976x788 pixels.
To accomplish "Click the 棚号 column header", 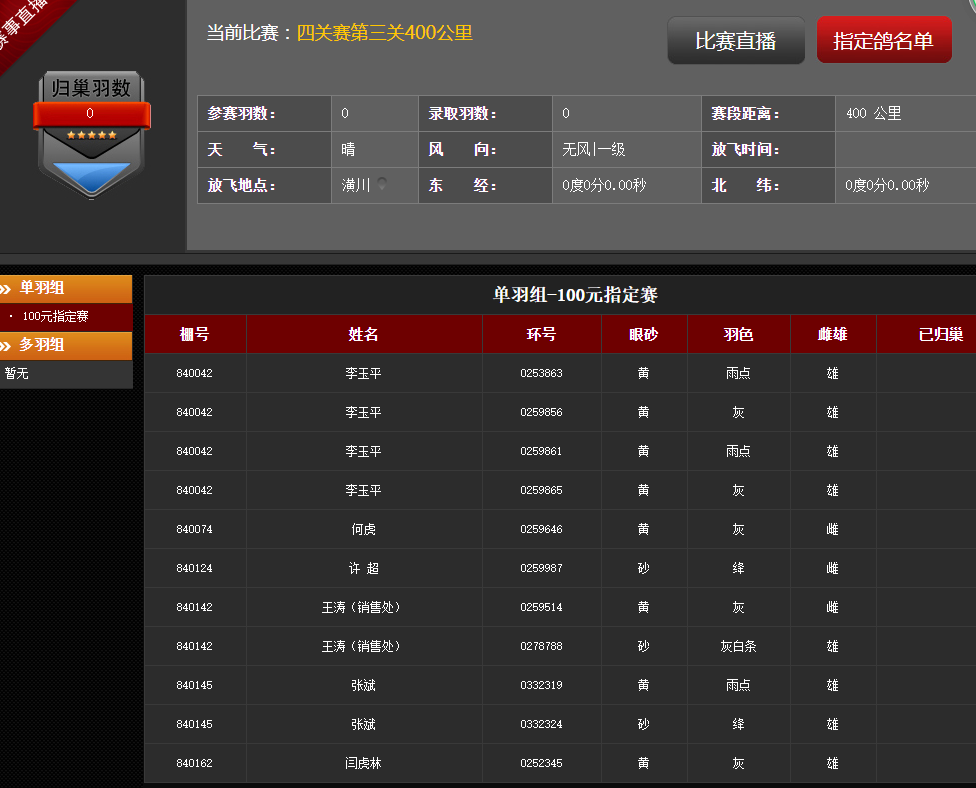I will [x=194, y=334].
